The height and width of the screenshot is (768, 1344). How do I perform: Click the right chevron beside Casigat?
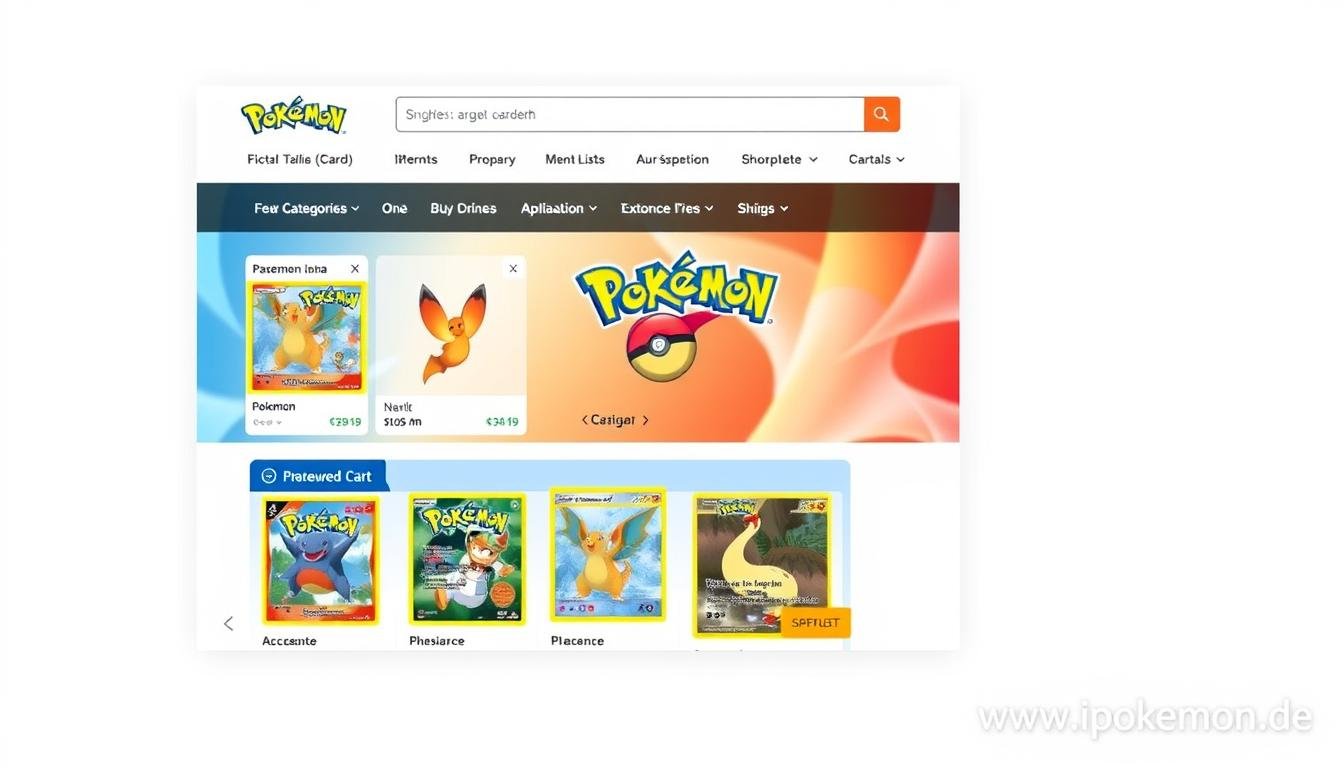647,420
